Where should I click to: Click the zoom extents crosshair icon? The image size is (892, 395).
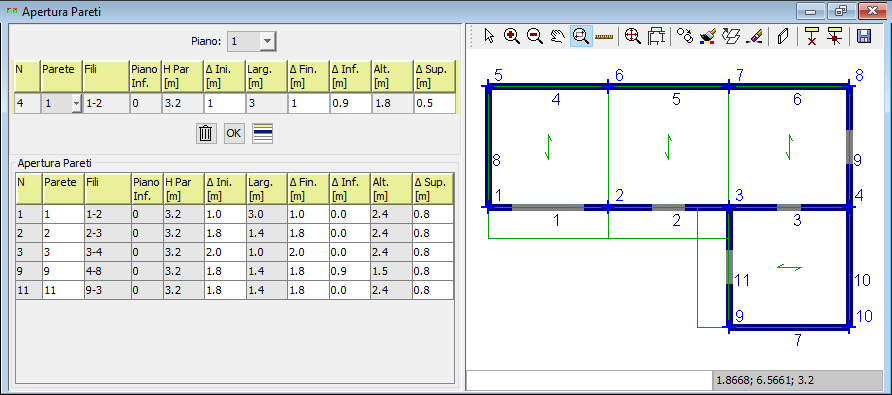tap(632, 36)
